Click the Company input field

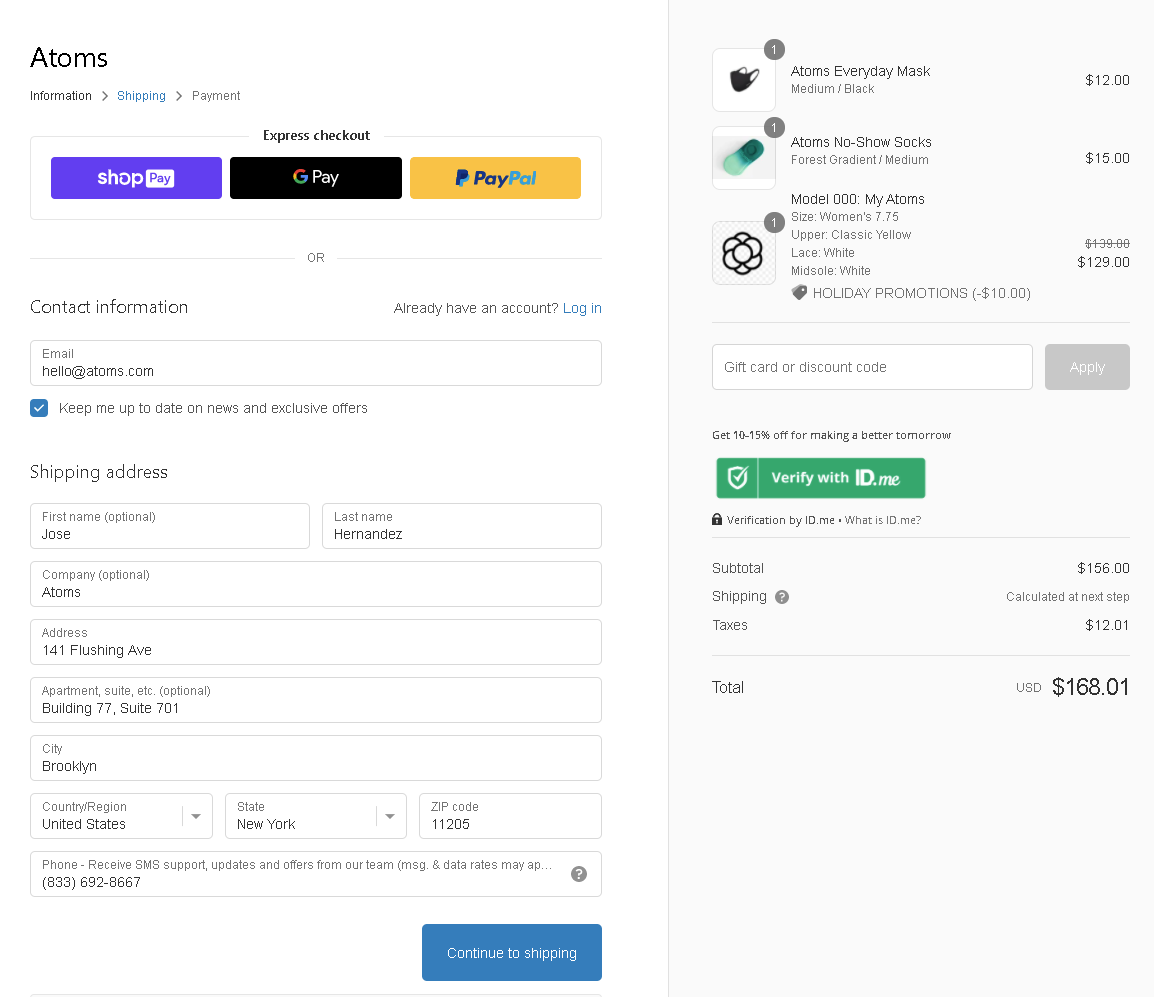[316, 584]
